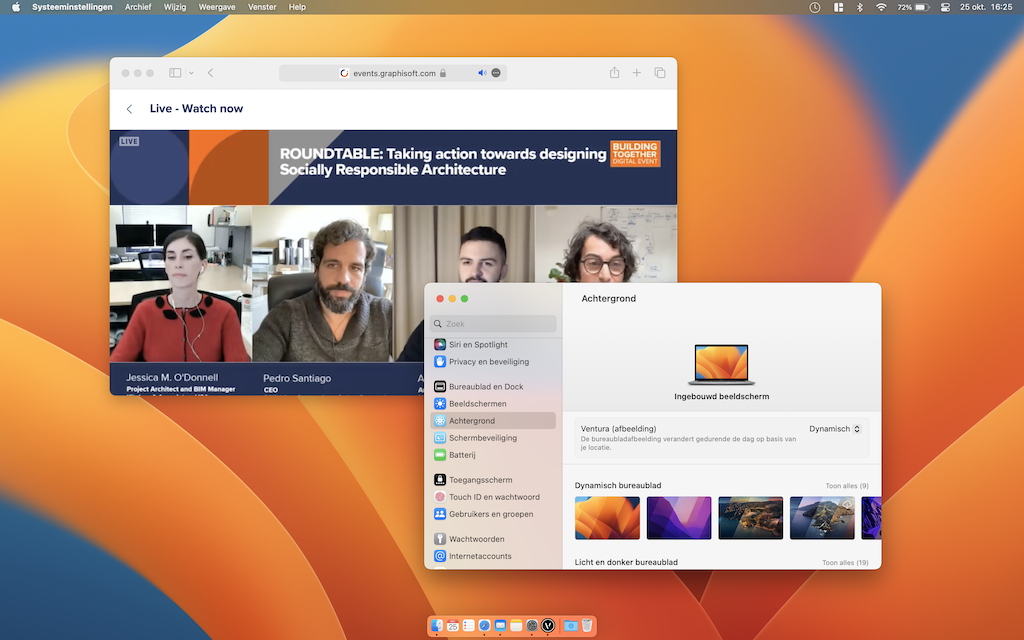The width and height of the screenshot is (1024, 640).
Task: Open the Systeeminstellingen app menu
Action: coord(72,7)
